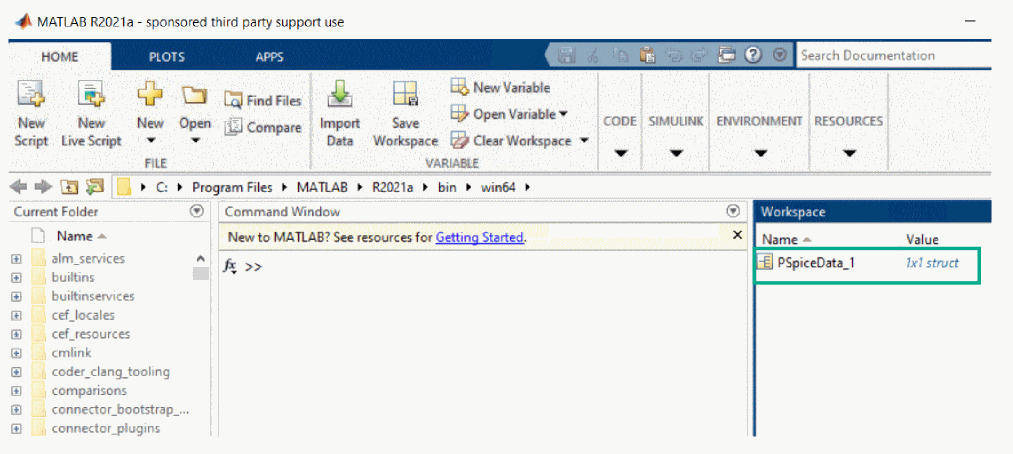Click the Undo icon

[x=674, y=56]
